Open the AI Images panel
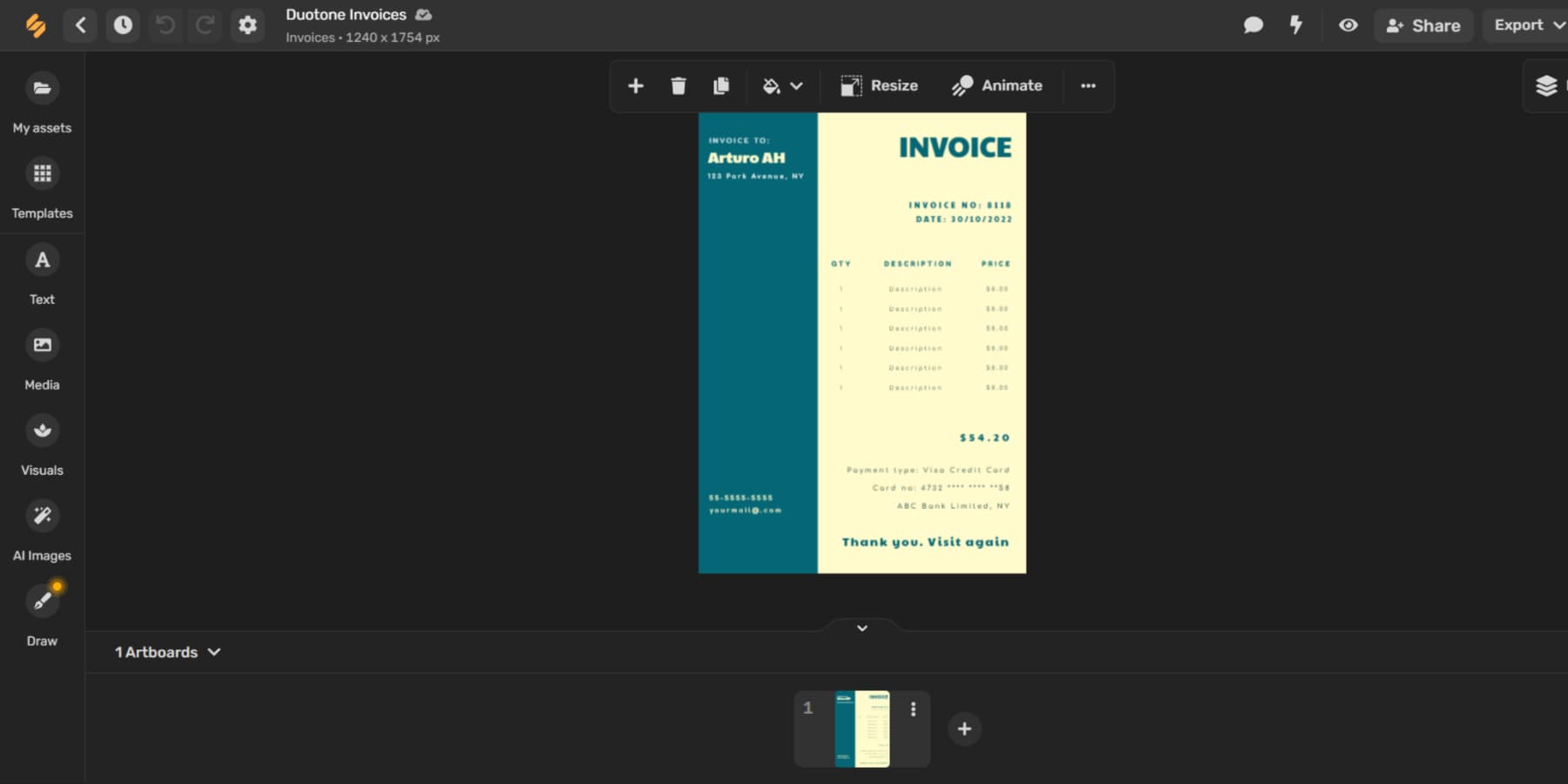 click(x=42, y=528)
